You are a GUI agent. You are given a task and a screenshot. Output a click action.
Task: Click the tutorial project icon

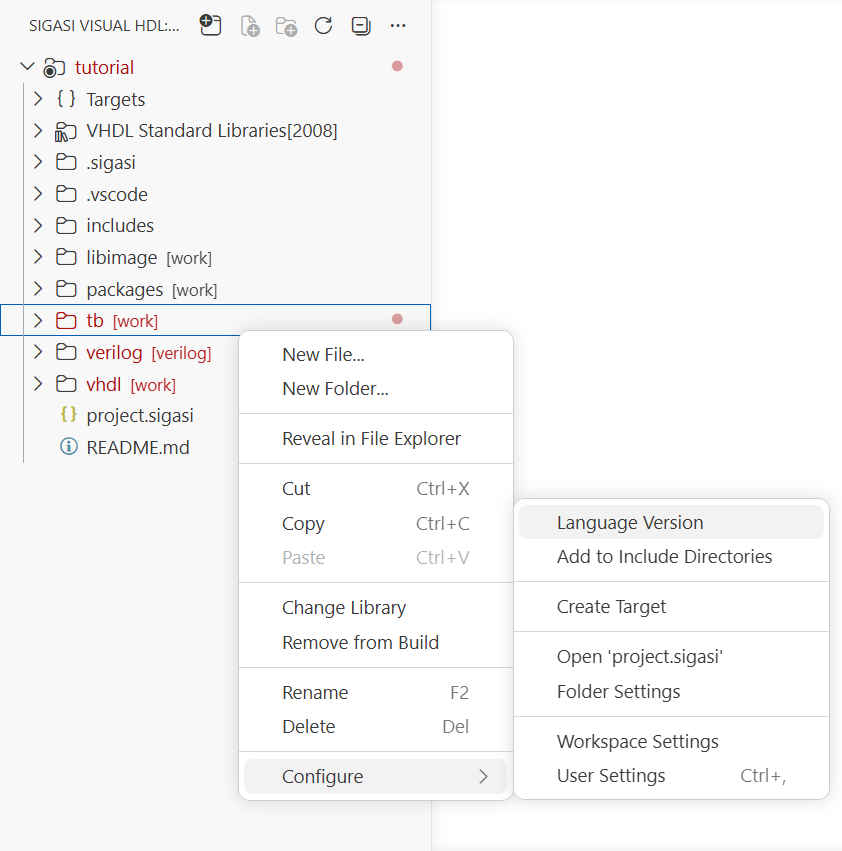tap(54, 67)
